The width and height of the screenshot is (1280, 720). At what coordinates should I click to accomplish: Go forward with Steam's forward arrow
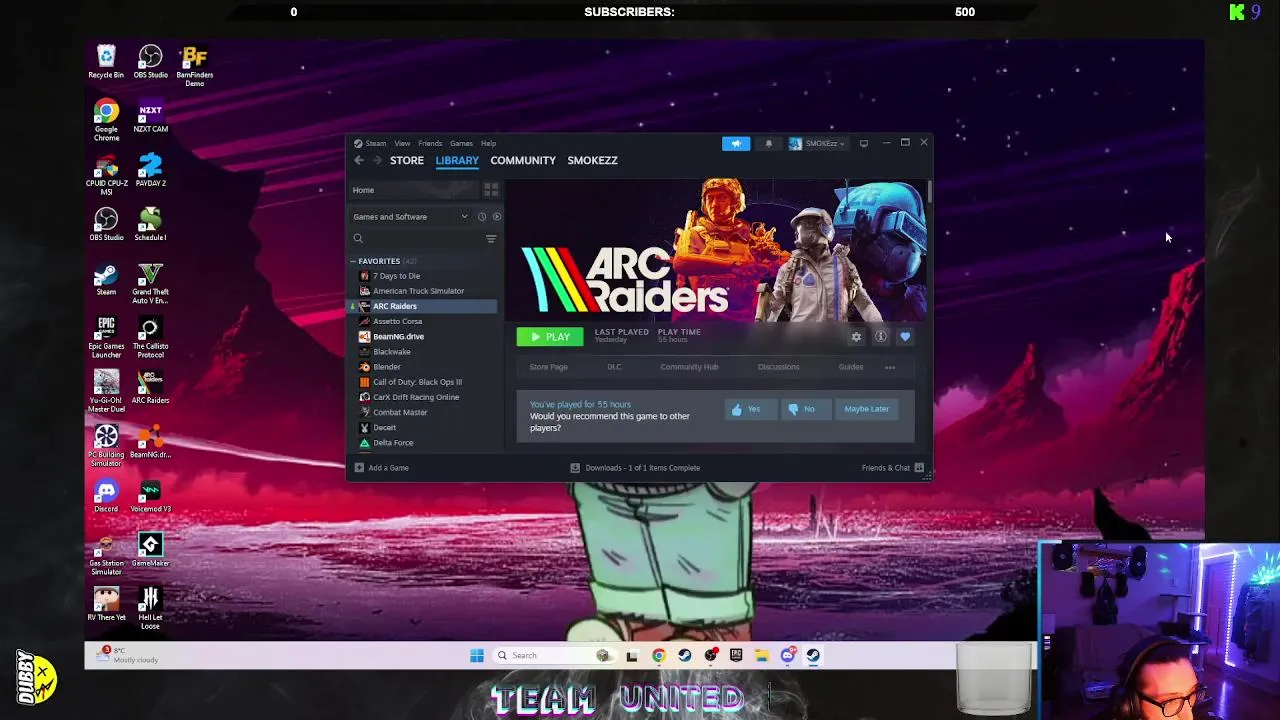(x=377, y=160)
